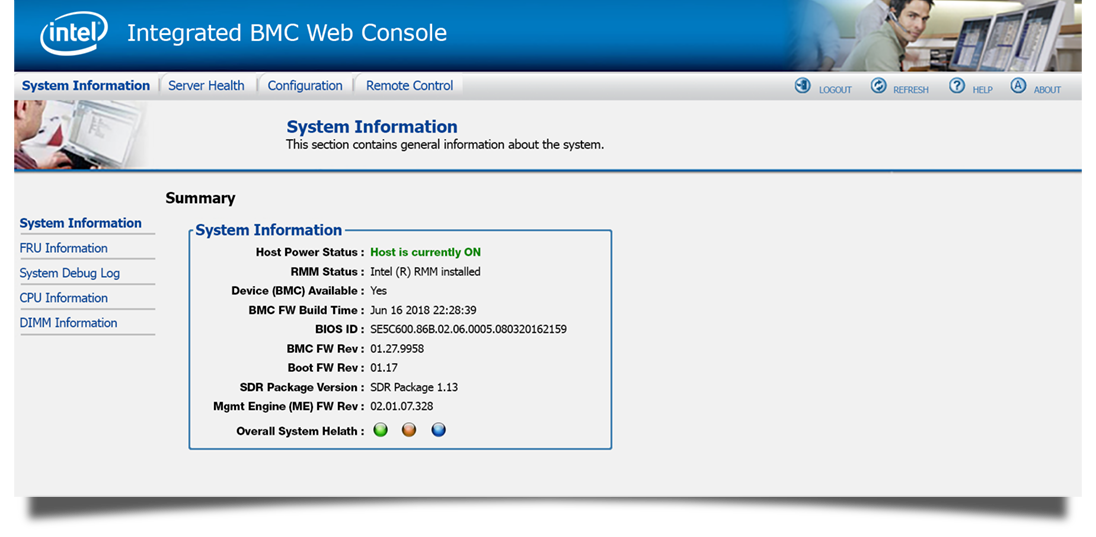This screenshot has height=537, width=1096.
Task: Open the System Information top tab
Action: (86, 86)
